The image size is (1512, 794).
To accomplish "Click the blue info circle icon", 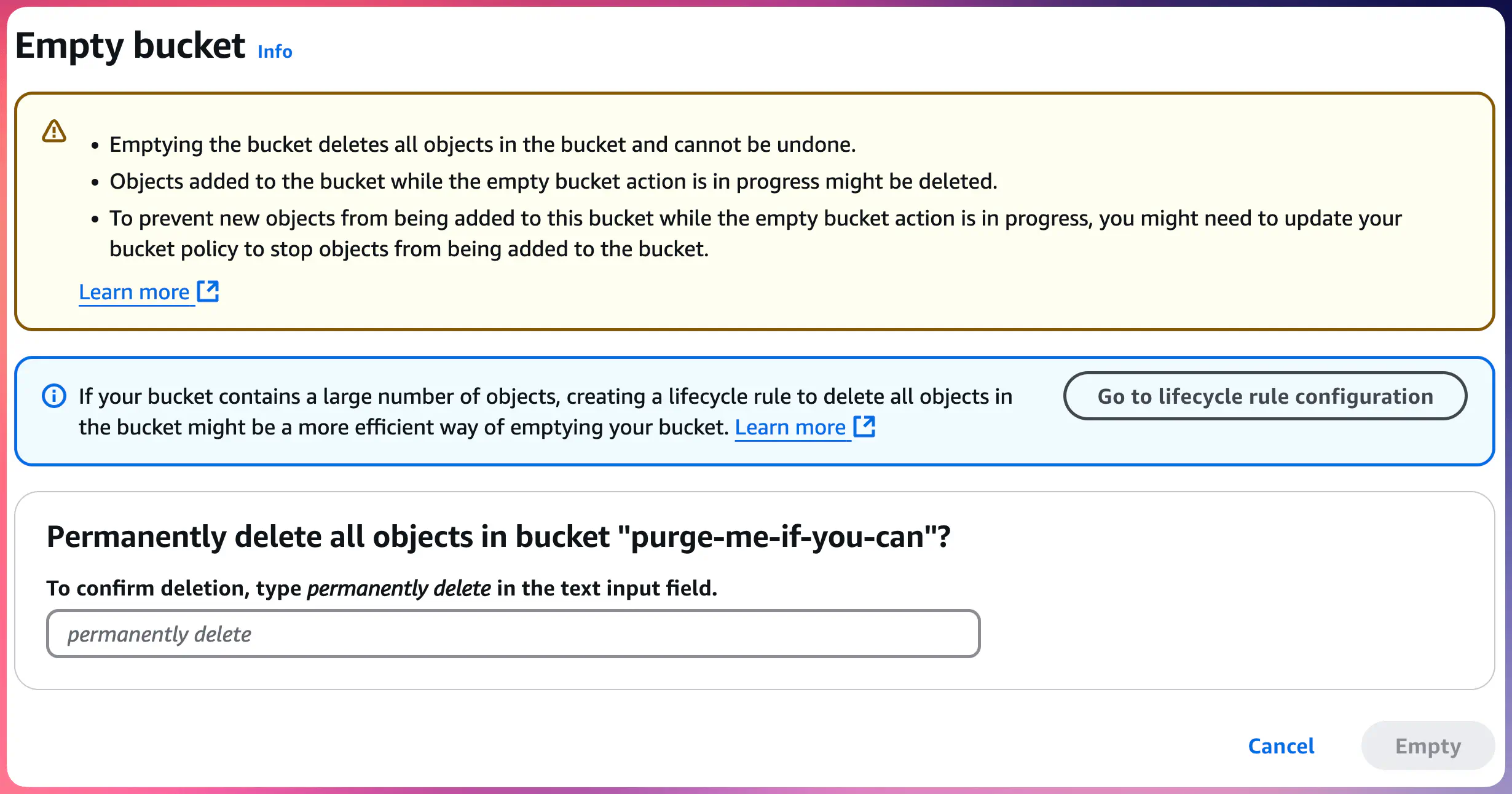I will pos(54,396).
